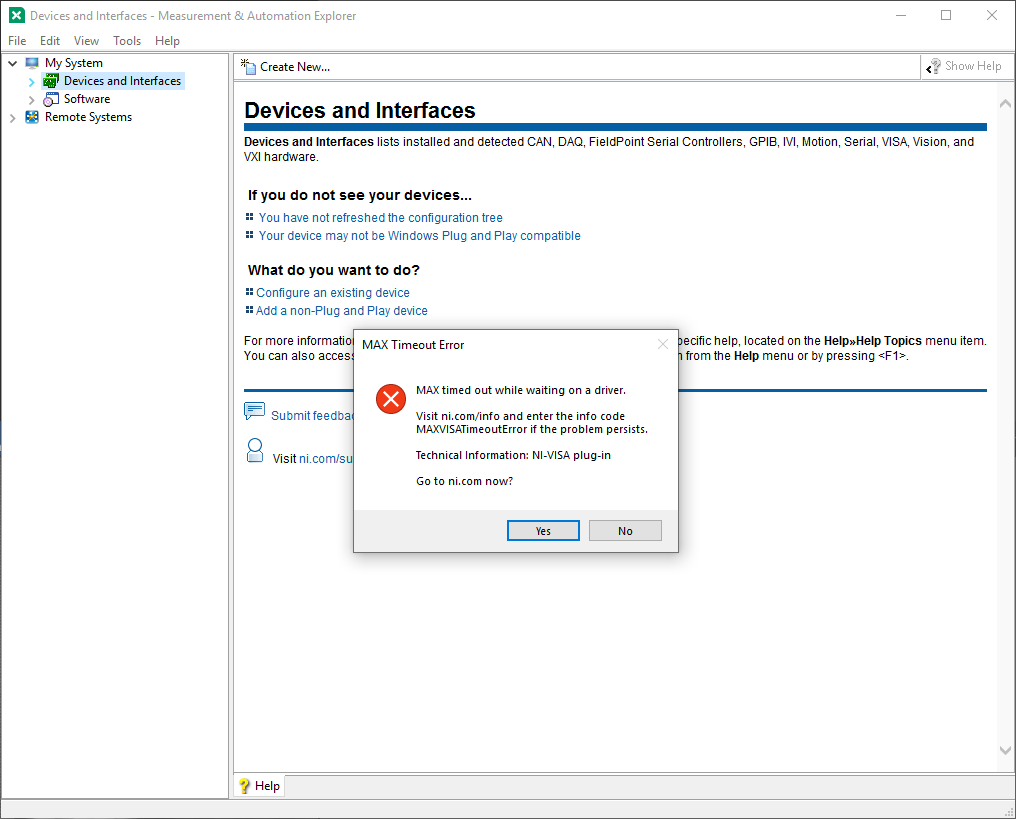
Task: Collapse the My System tree node
Action: click(x=12, y=63)
